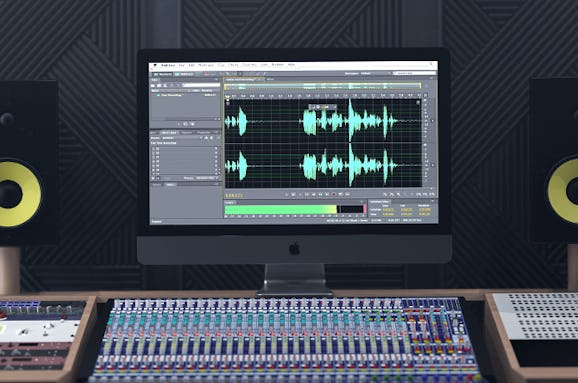This screenshot has height=383, width=578.
Task: Click the red Record button
Action: [x=334, y=194]
